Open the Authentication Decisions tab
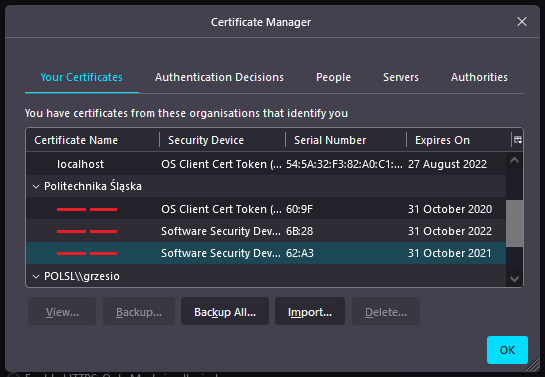Viewport: 545px width, 377px height. [219, 77]
